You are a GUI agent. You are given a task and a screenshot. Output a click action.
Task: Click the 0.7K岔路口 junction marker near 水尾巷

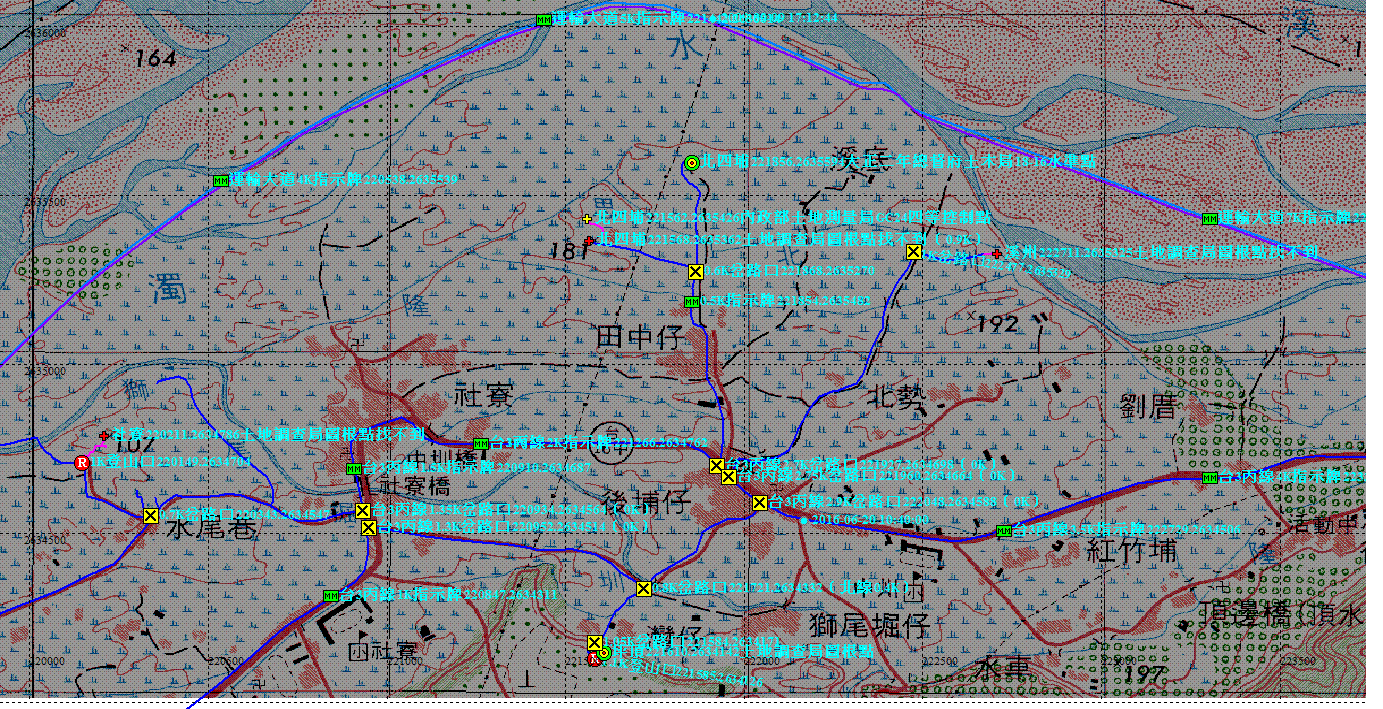click(x=150, y=516)
